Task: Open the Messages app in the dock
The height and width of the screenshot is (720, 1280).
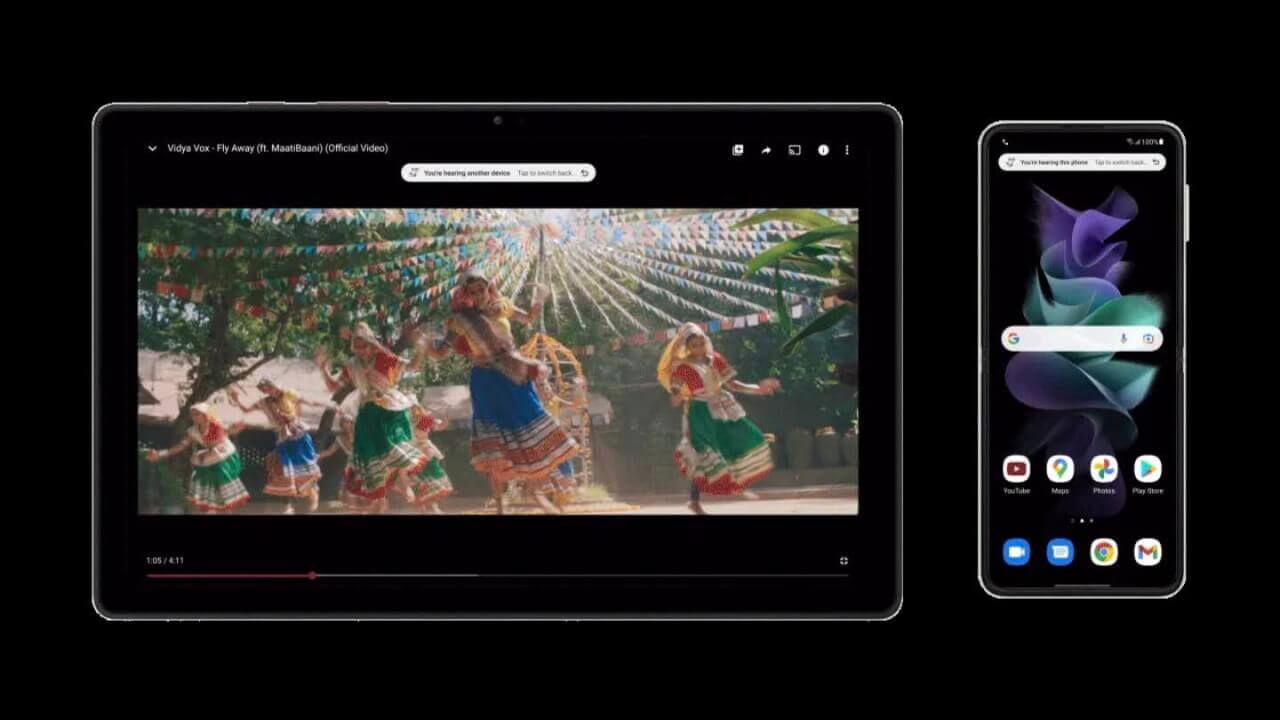Action: (1060, 552)
